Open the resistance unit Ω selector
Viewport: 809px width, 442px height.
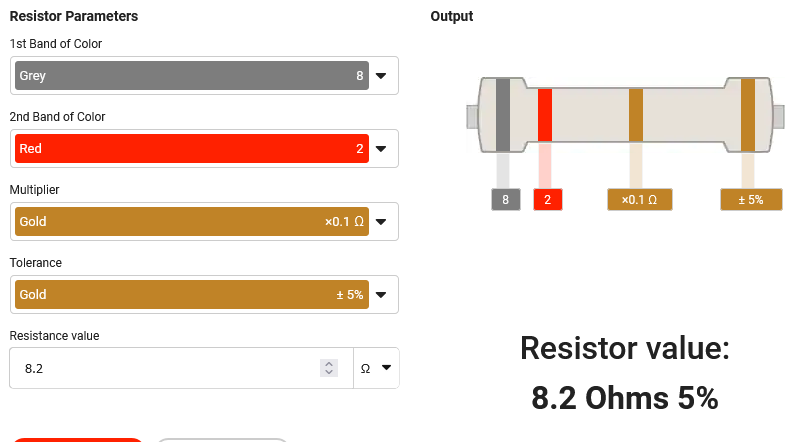click(376, 368)
